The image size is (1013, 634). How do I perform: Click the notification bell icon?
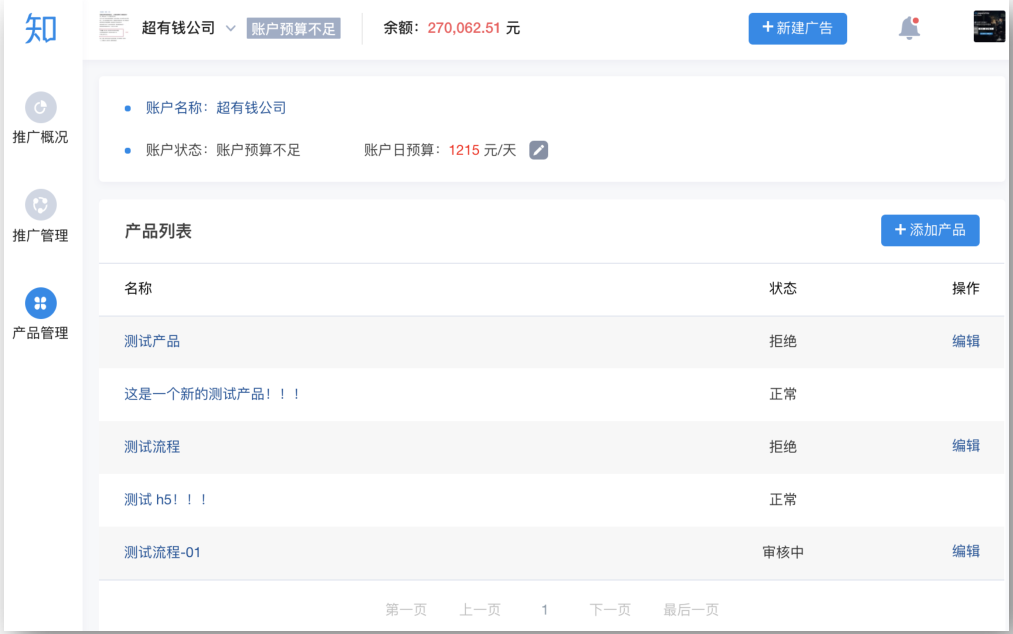point(909,28)
